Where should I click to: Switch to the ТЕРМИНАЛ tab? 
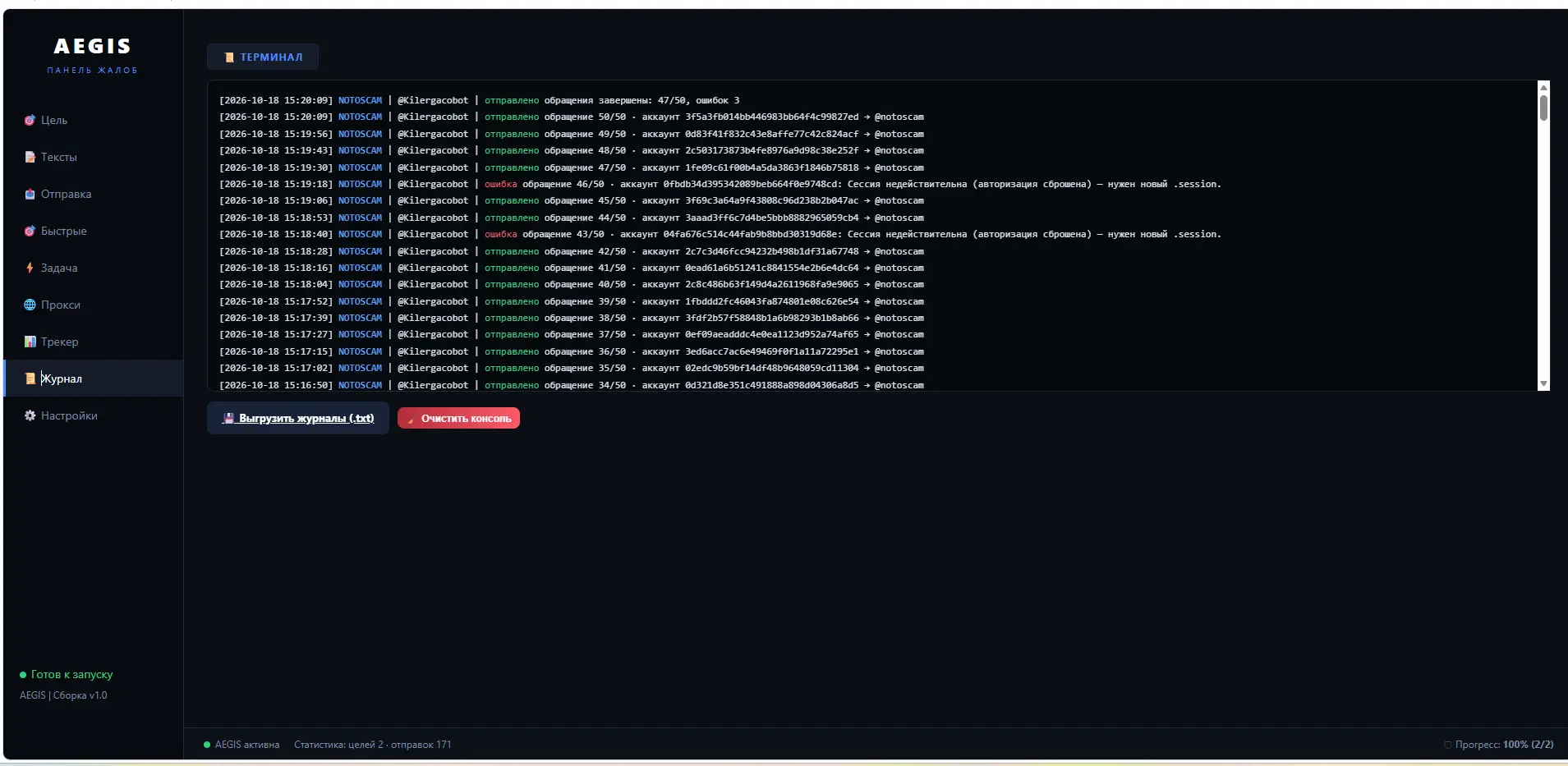(x=263, y=57)
